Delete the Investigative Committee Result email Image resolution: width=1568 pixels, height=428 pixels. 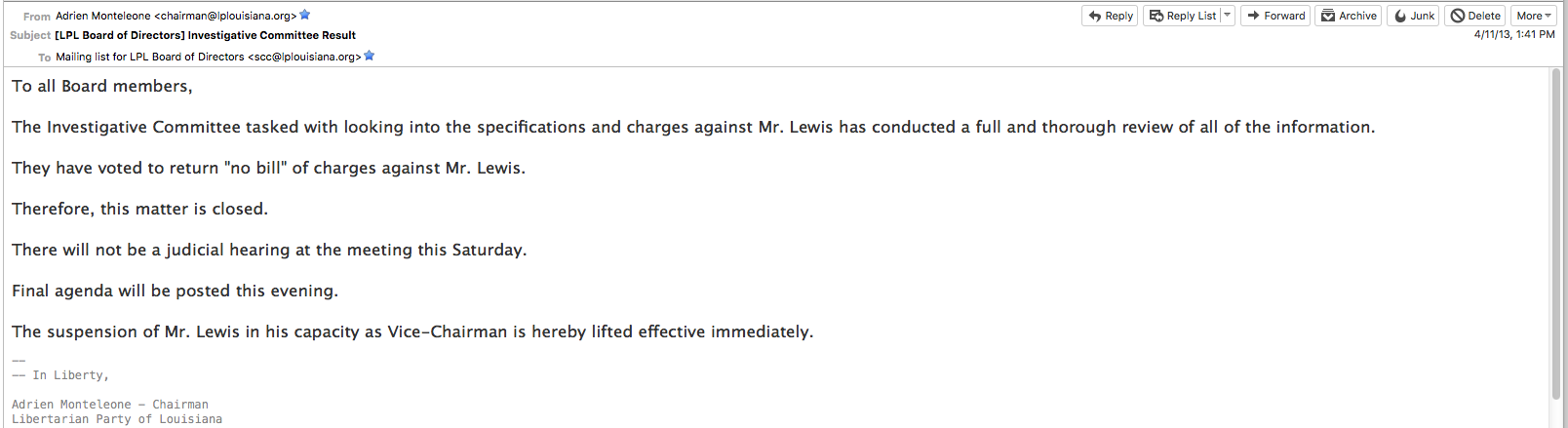pyautogui.click(x=1474, y=16)
